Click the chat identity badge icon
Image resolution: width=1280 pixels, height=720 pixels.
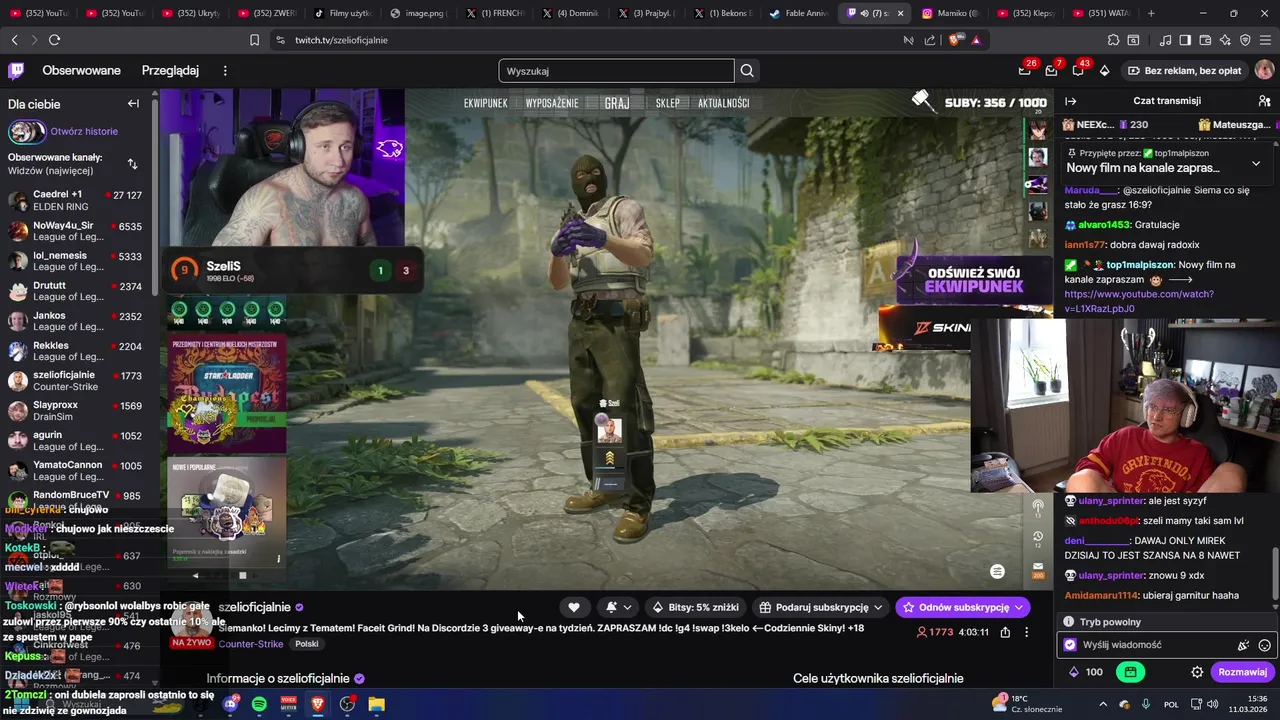click(x=1070, y=646)
